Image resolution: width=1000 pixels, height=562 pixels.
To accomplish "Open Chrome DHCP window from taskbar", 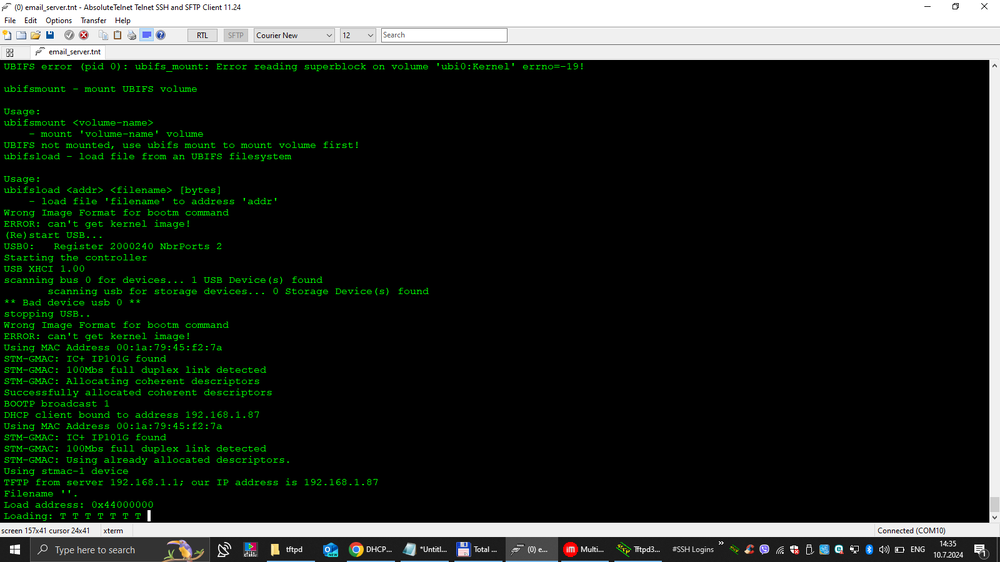I will (x=372, y=549).
